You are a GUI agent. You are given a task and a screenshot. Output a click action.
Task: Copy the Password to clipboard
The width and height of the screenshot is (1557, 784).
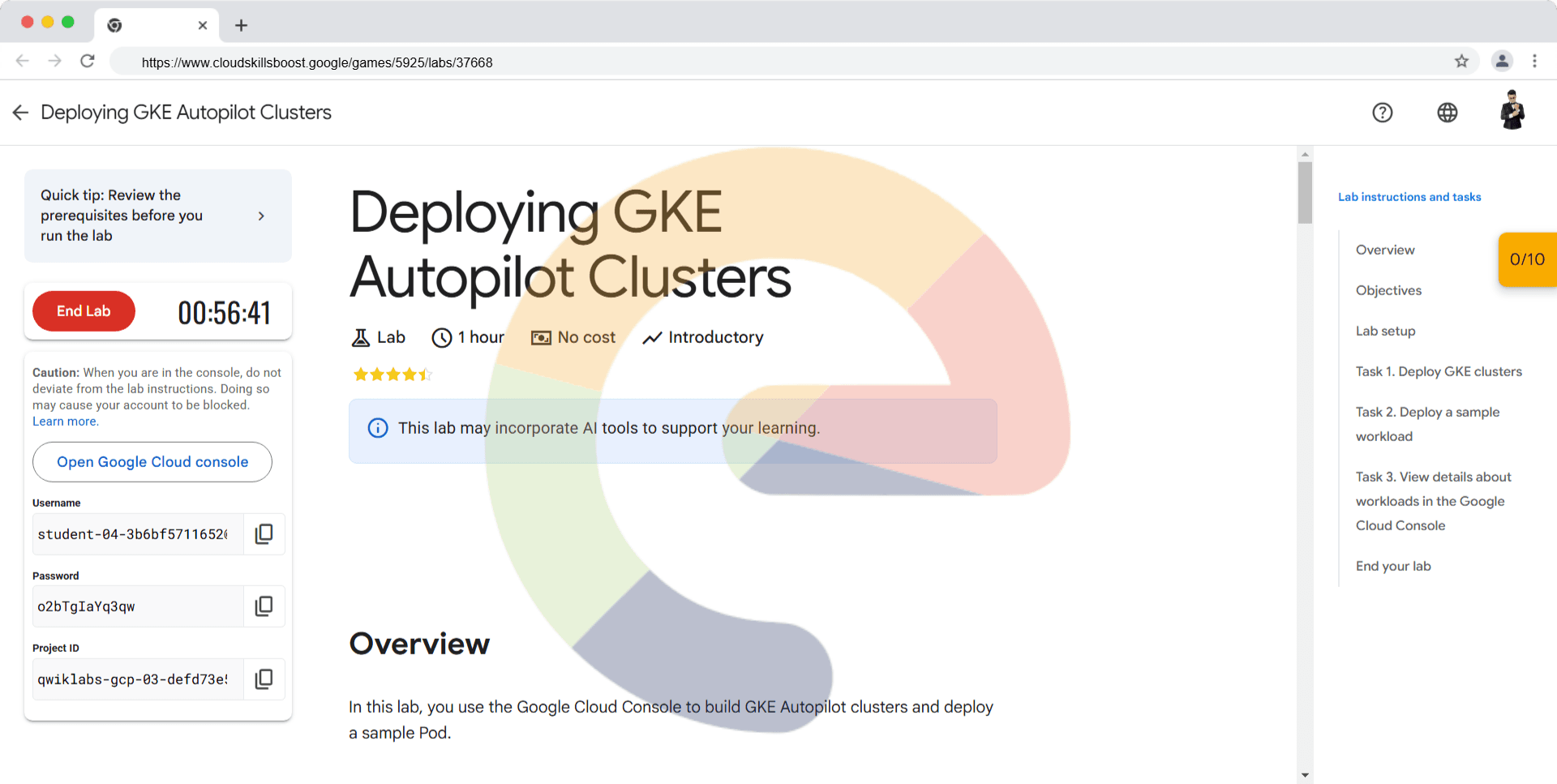point(264,606)
